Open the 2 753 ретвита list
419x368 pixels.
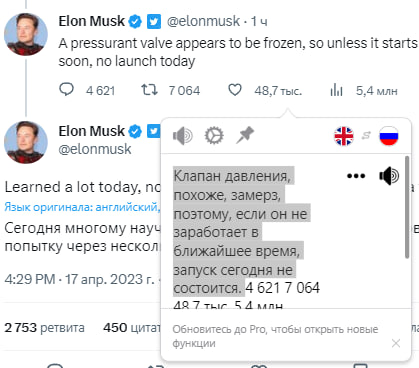point(44,328)
